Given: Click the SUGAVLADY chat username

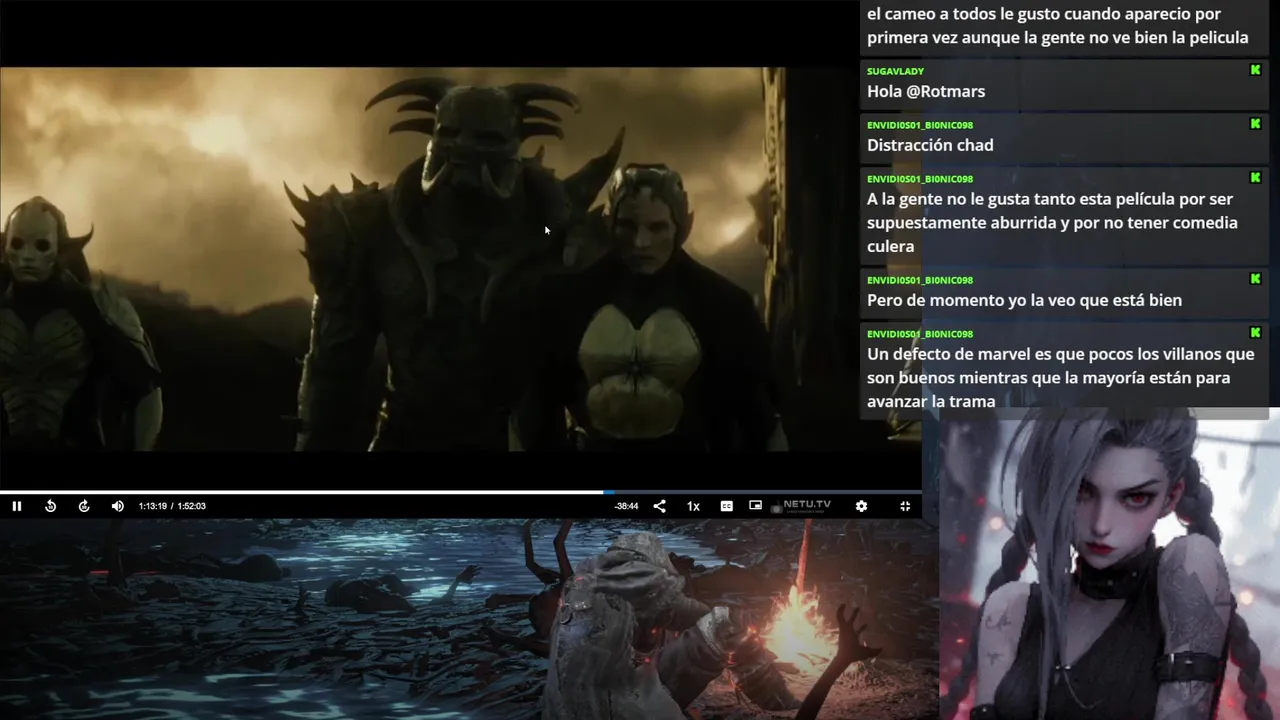Looking at the screenshot, I should click(x=895, y=71).
